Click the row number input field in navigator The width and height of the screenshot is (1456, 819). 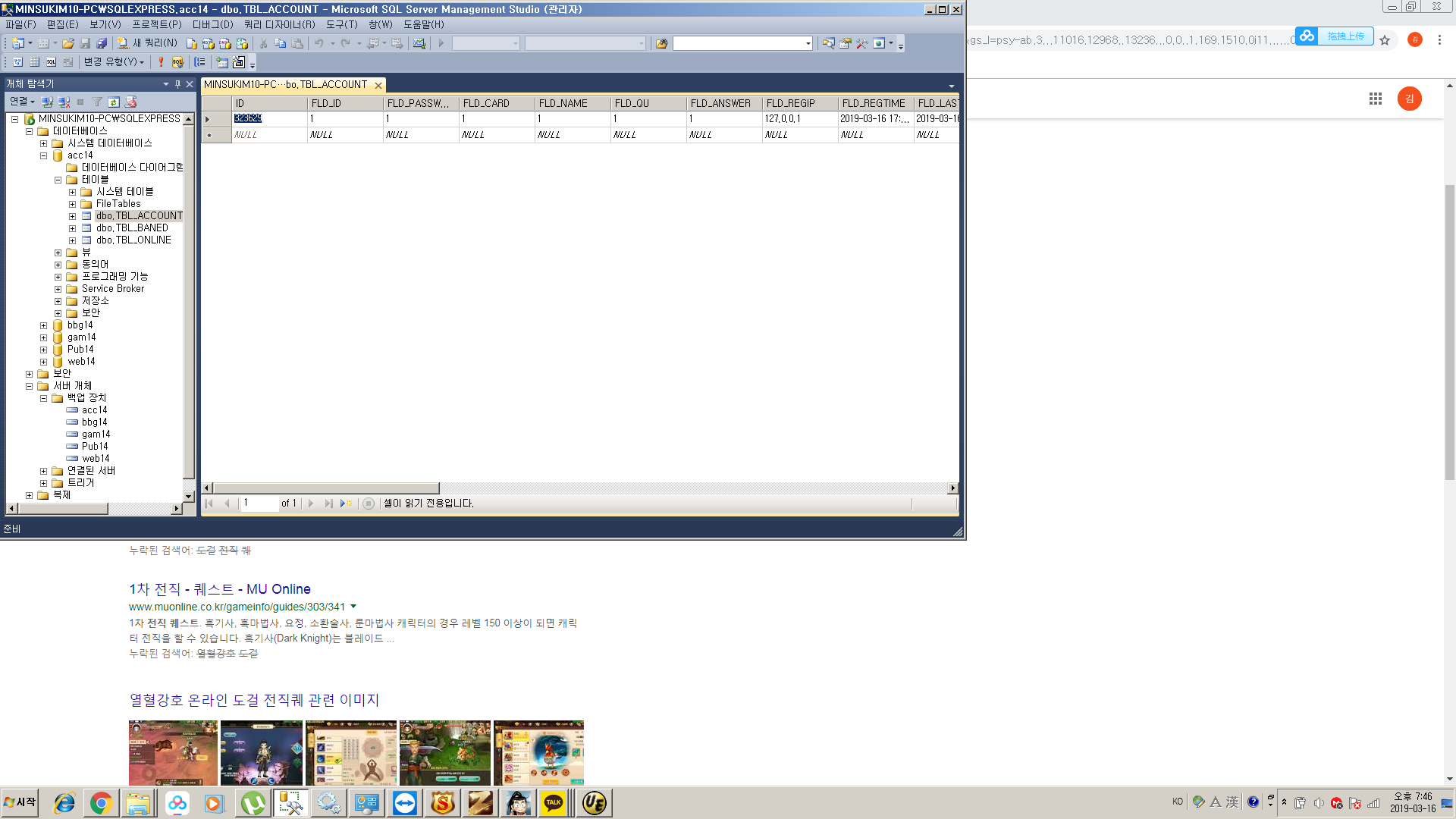[260, 504]
